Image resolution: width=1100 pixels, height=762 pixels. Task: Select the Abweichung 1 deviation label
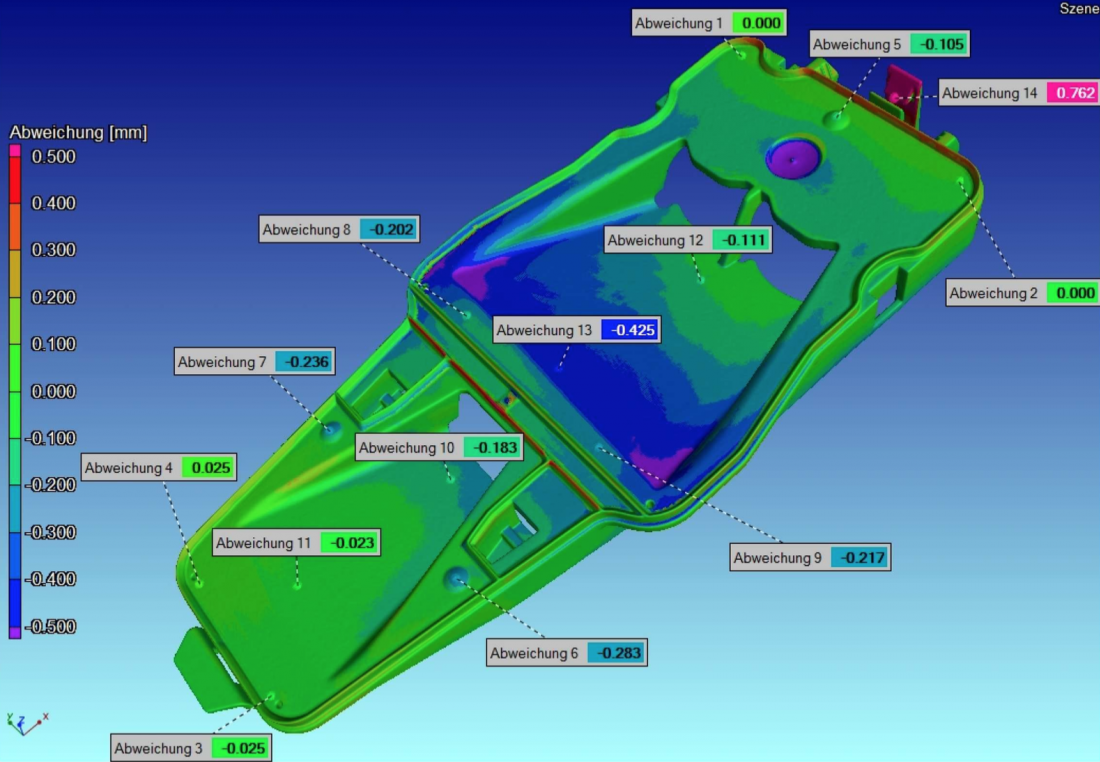point(708,24)
